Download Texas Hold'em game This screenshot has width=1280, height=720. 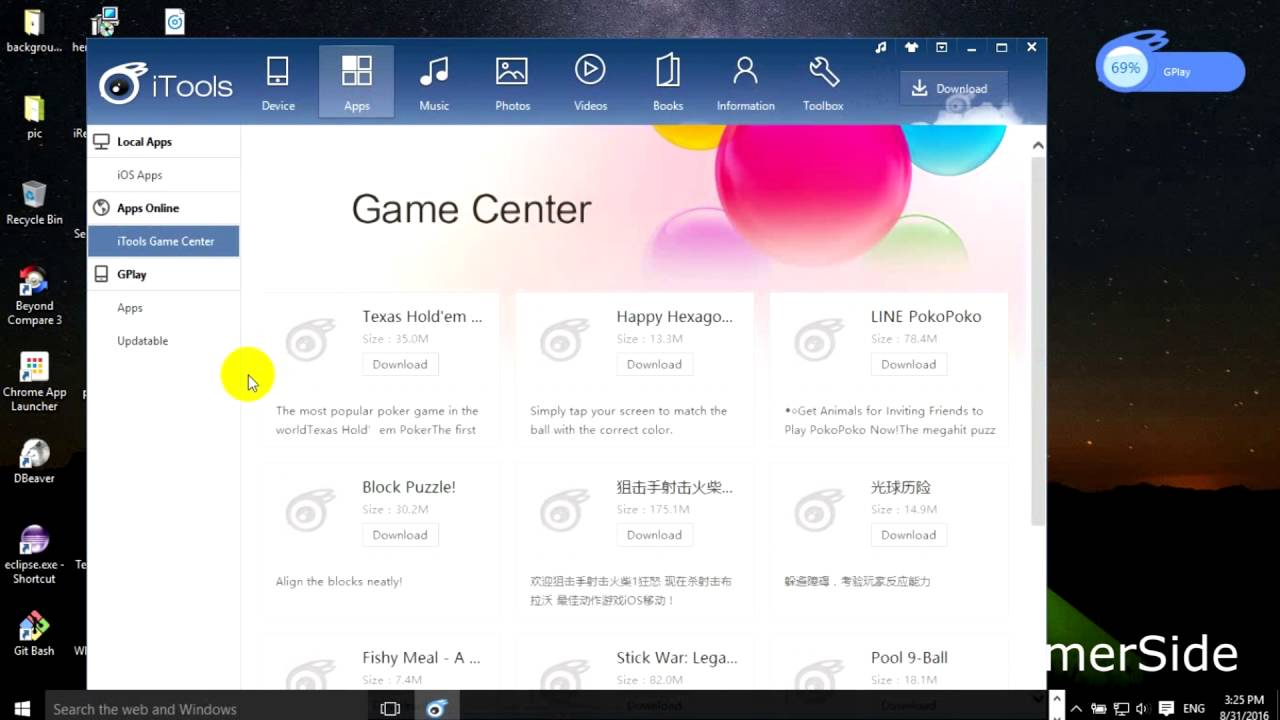[400, 365]
